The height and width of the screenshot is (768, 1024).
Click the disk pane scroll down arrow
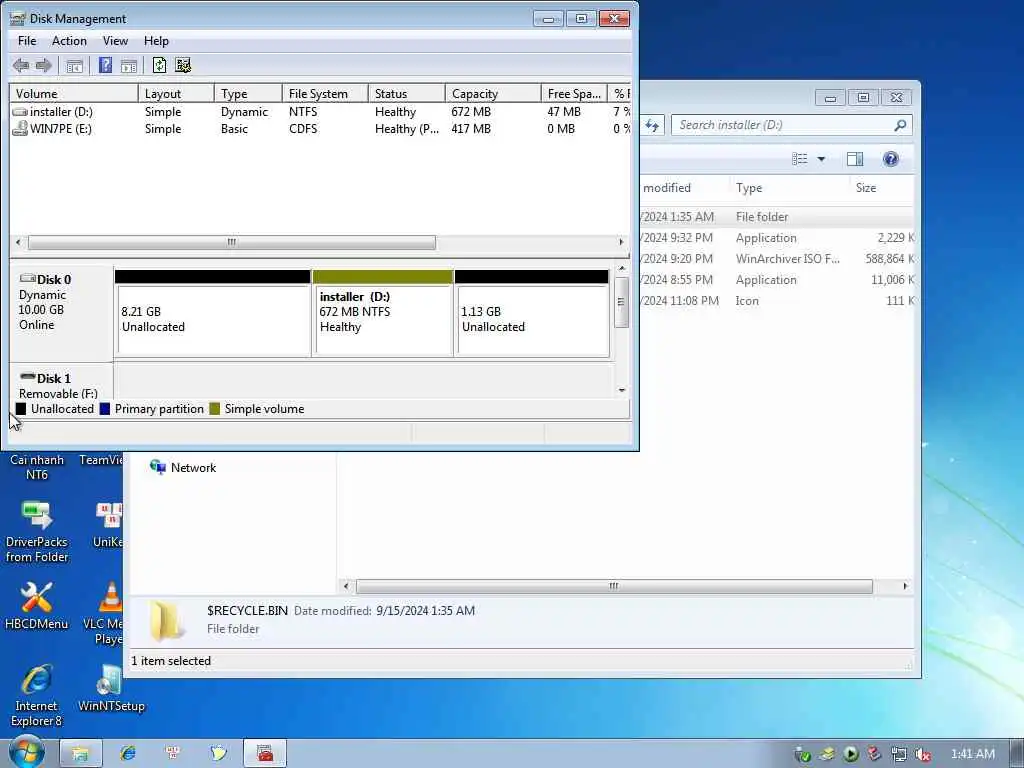tap(622, 390)
